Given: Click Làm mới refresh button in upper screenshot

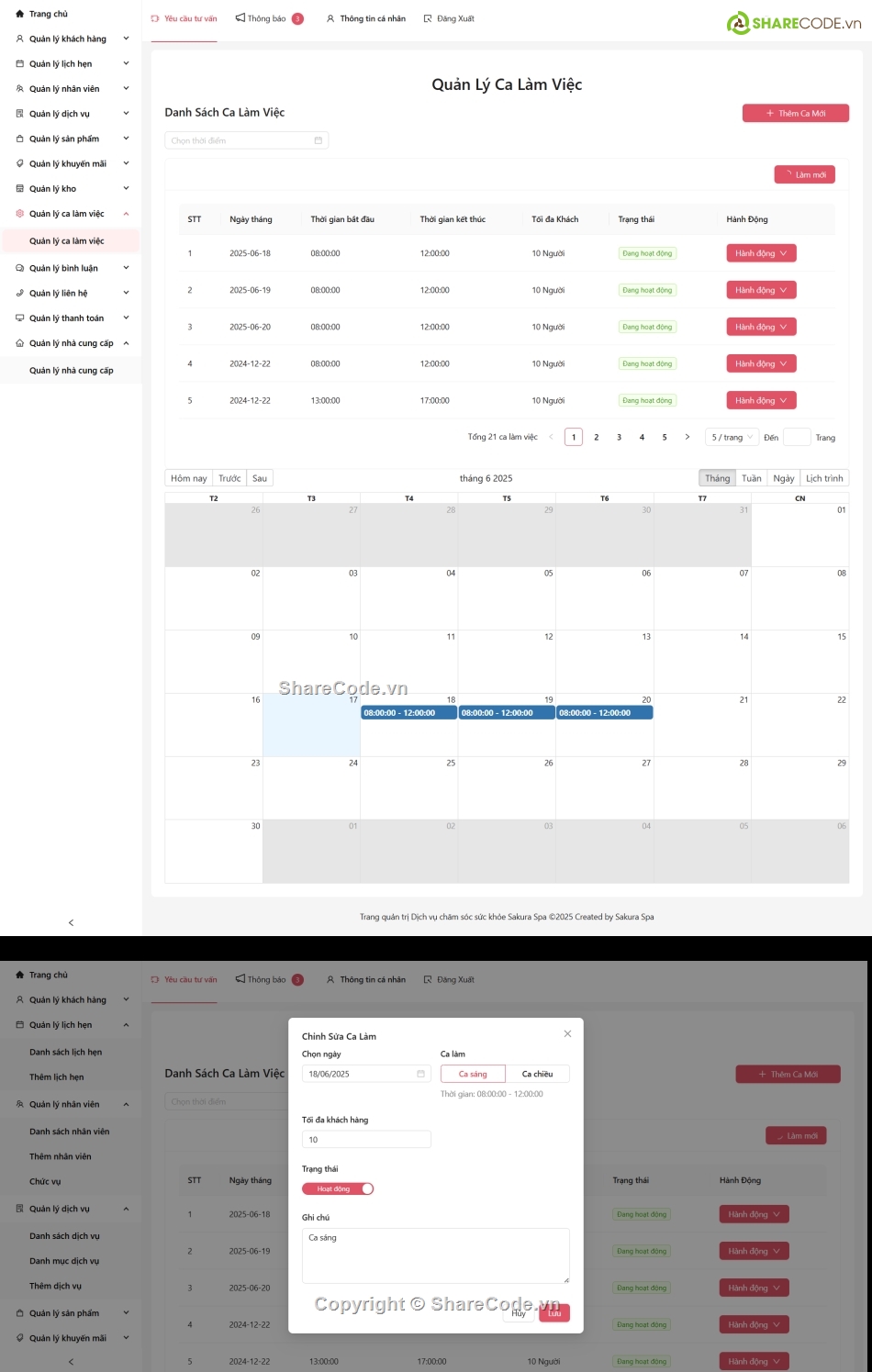Looking at the screenshot, I should 805,174.
